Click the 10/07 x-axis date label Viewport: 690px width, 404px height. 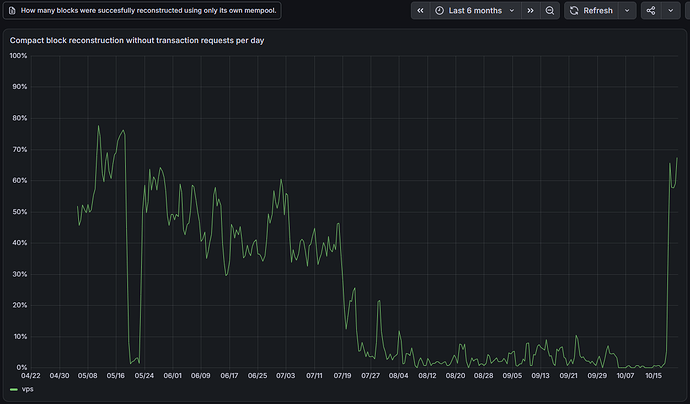(625, 376)
